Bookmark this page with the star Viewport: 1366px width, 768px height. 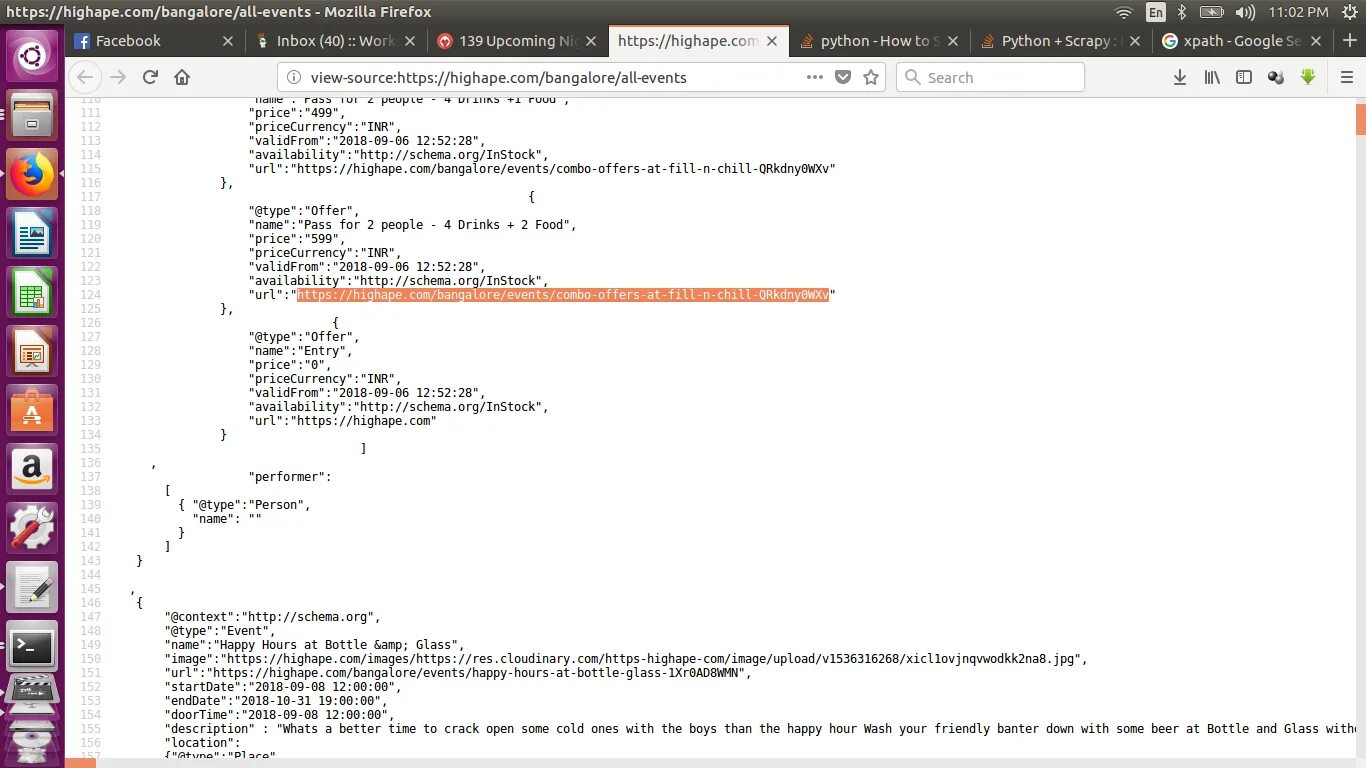[871, 77]
